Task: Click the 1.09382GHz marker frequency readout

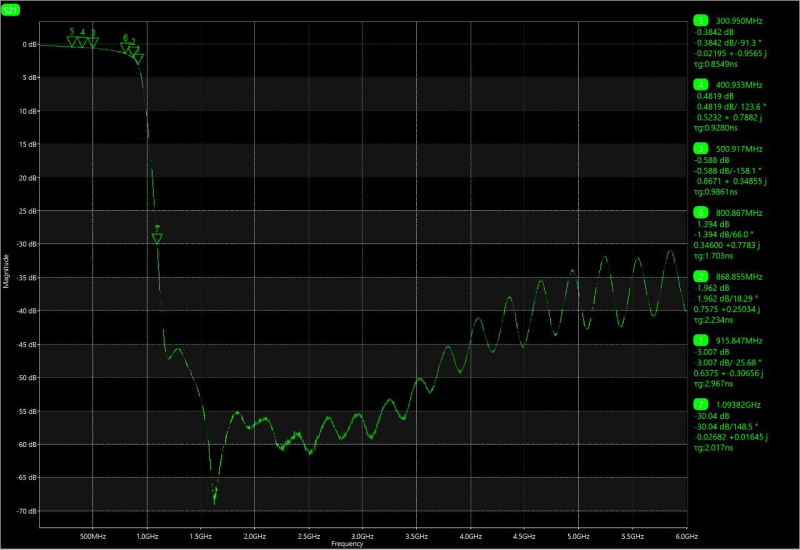Action: coord(738,405)
